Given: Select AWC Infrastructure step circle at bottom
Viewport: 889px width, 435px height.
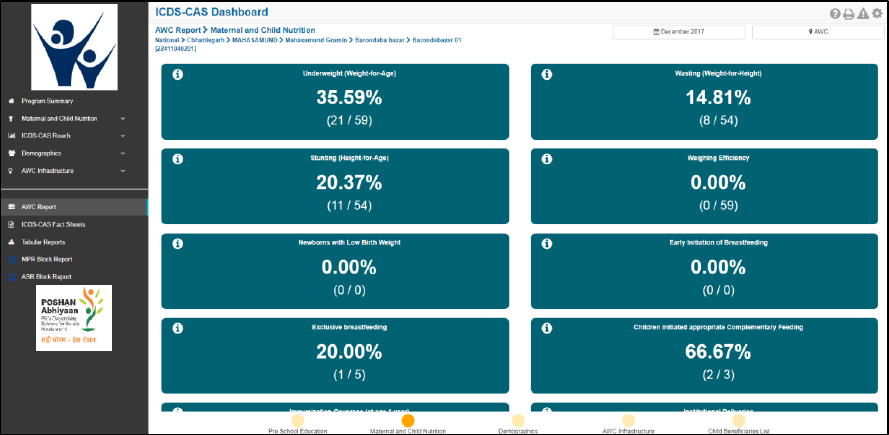Looking at the screenshot, I should [628, 420].
